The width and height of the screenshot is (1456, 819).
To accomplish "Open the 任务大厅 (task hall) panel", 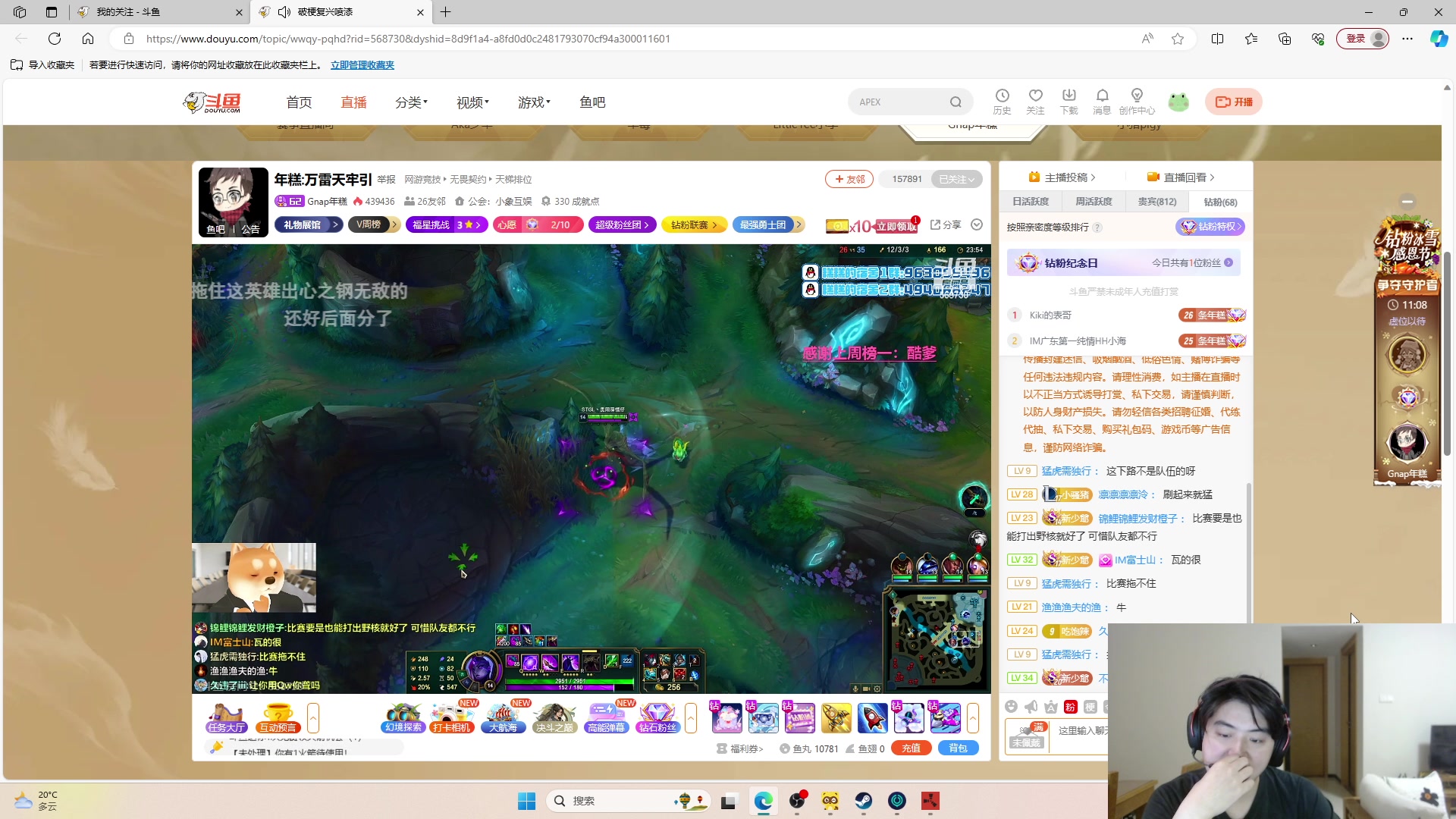I will click(225, 717).
